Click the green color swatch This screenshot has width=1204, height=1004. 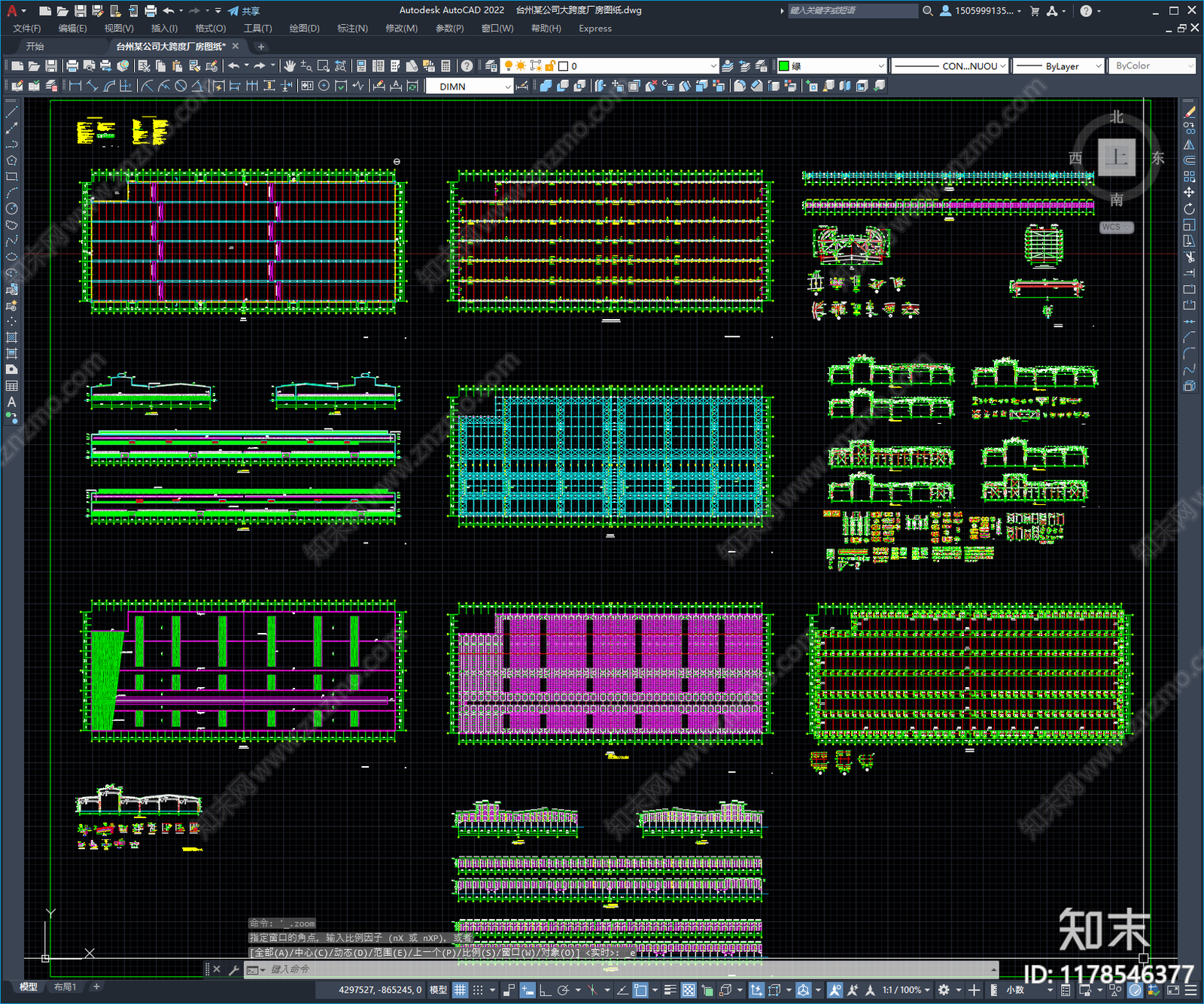pos(783,66)
